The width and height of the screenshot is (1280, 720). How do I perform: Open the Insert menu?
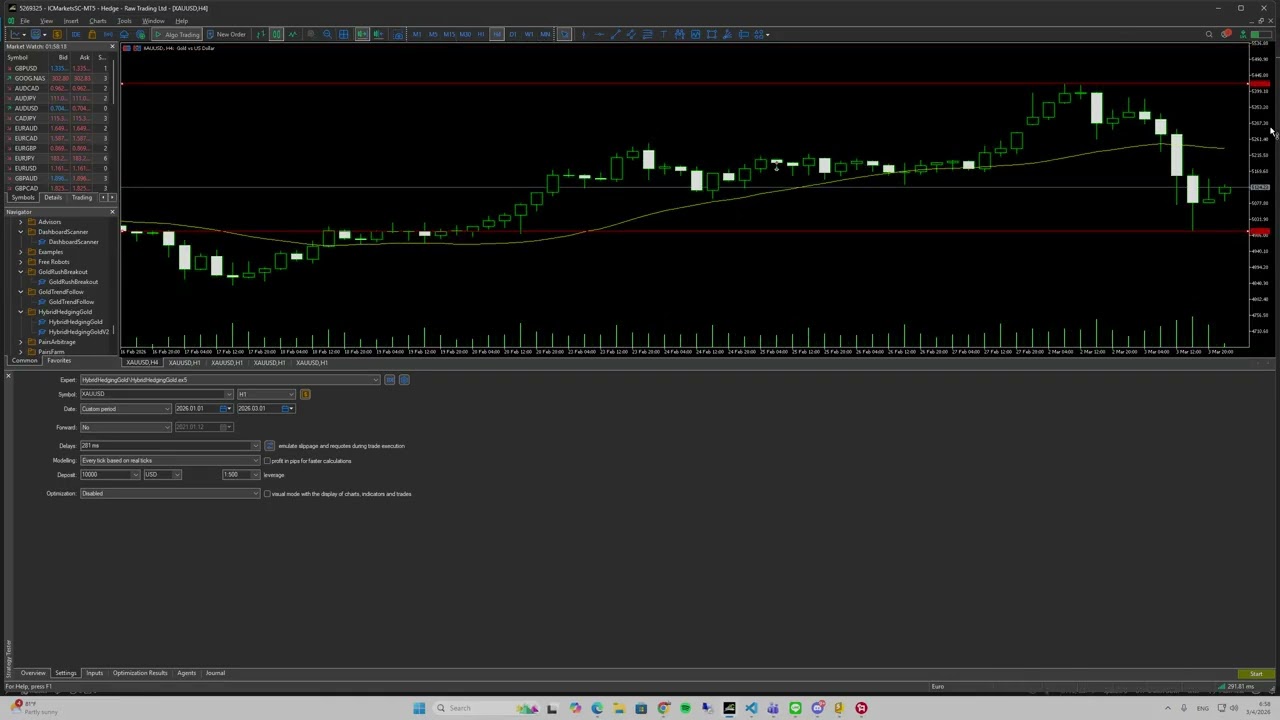tap(71, 21)
